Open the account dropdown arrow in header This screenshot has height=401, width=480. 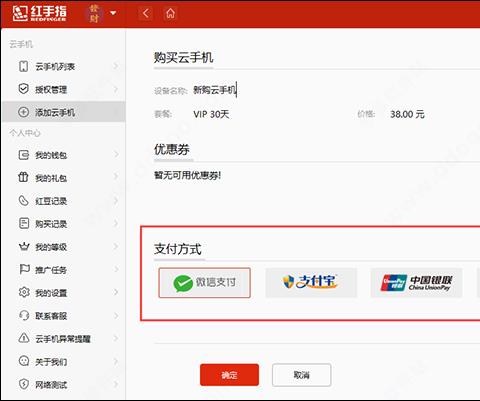[x=113, y=13]
